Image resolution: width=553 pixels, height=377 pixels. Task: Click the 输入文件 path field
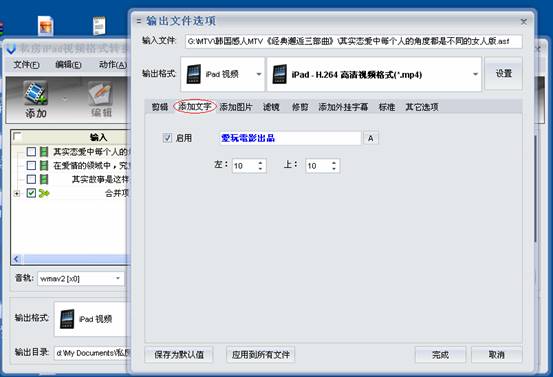coord(353,41)
